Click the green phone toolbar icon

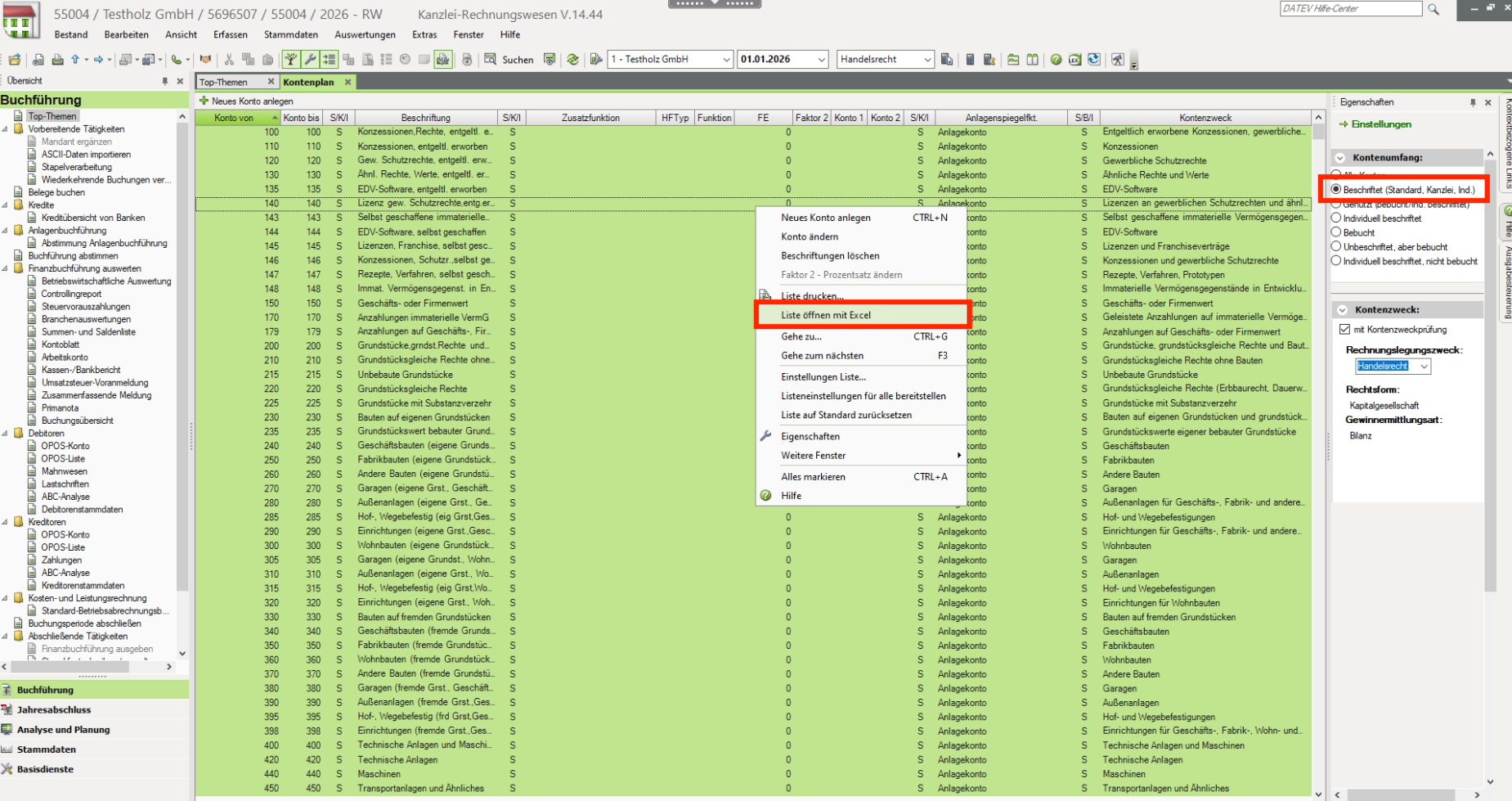tap(175, 60)
